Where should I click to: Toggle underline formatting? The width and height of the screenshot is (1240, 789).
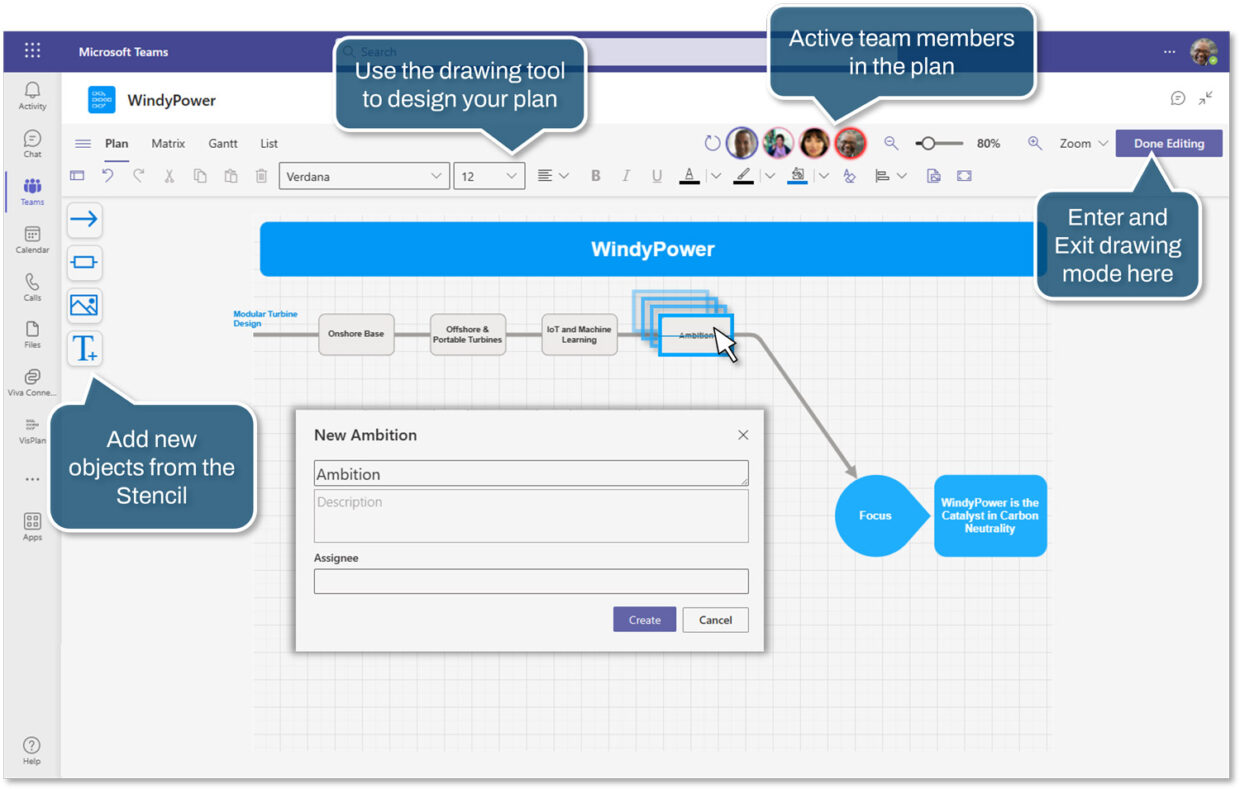[x=657, y=175]
